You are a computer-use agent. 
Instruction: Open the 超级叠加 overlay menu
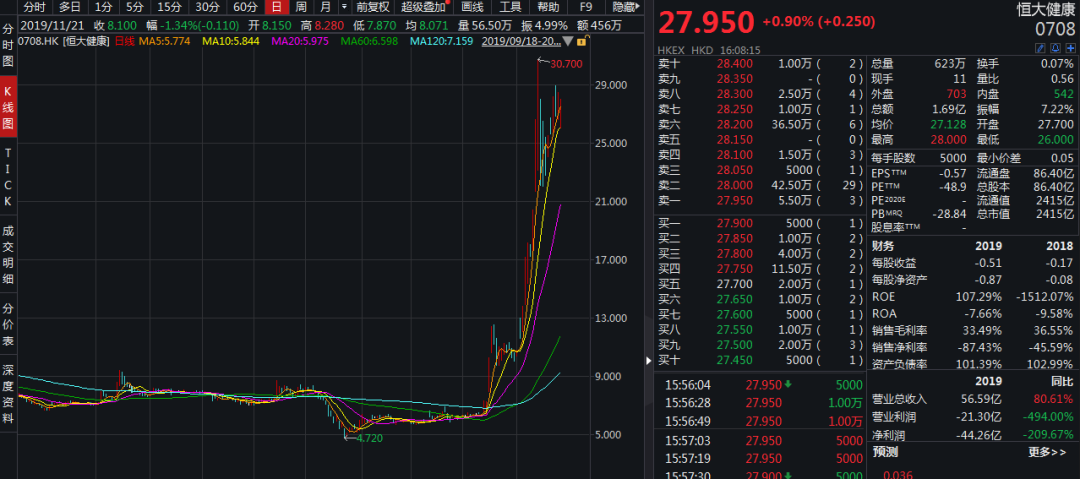point(423,8)
